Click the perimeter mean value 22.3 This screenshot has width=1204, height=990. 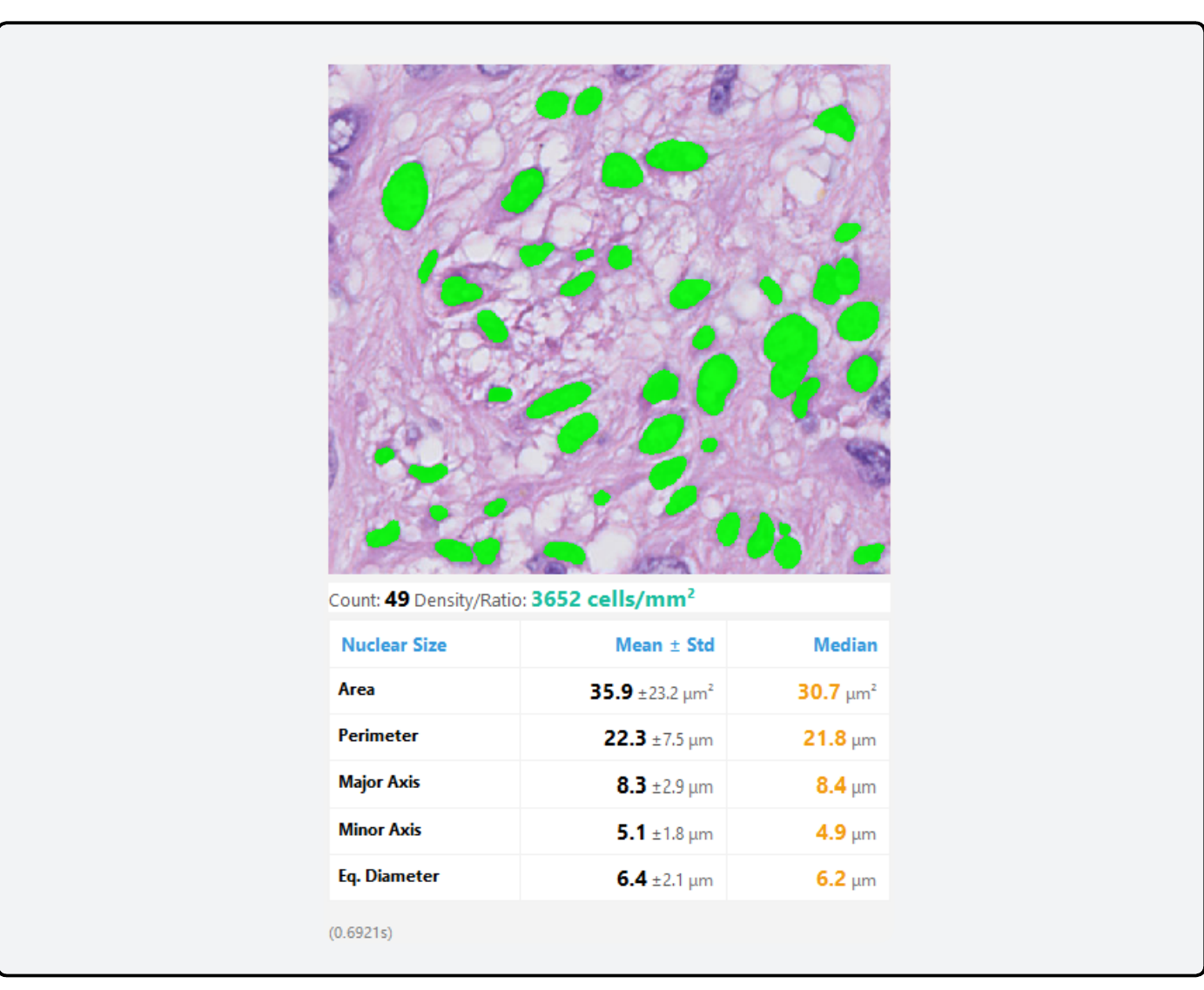pos(625,738)
